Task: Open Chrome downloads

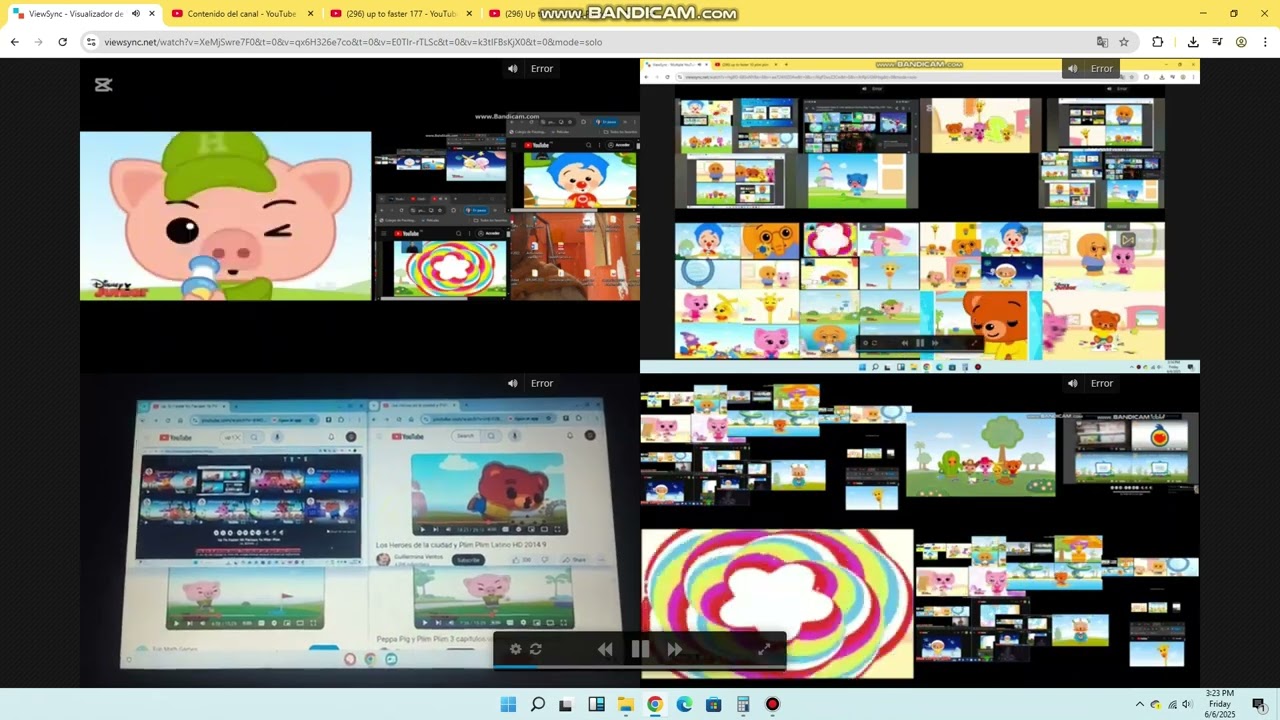Action: click(1193, 42)
